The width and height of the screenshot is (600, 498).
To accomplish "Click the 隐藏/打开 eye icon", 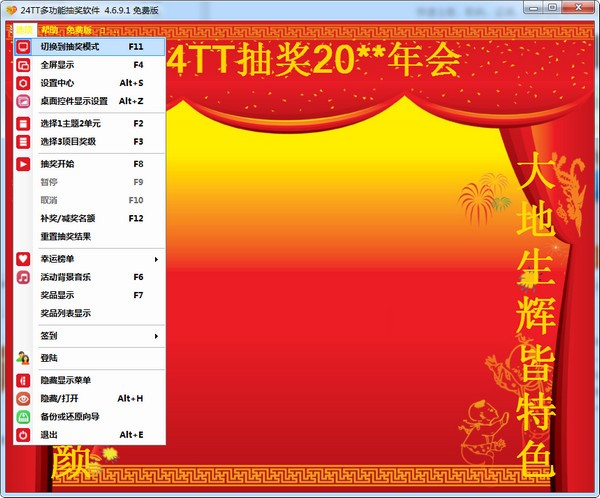I will (23, 398).
